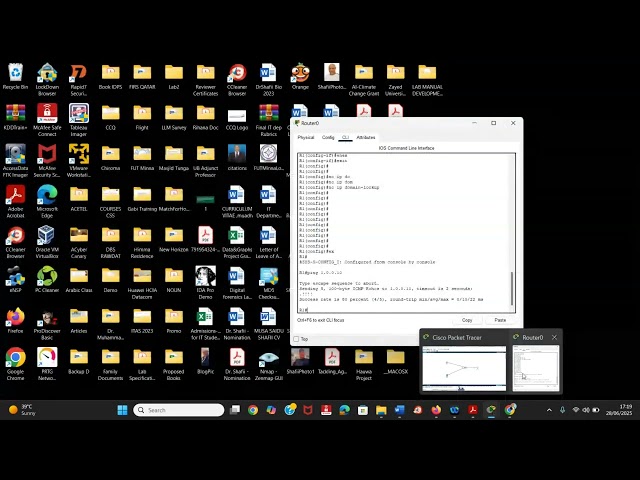Viewport: 640px width, 480px height.
Task: Select the AccessData FTK Imager desktop icon
Action: (x=16, y=161)
